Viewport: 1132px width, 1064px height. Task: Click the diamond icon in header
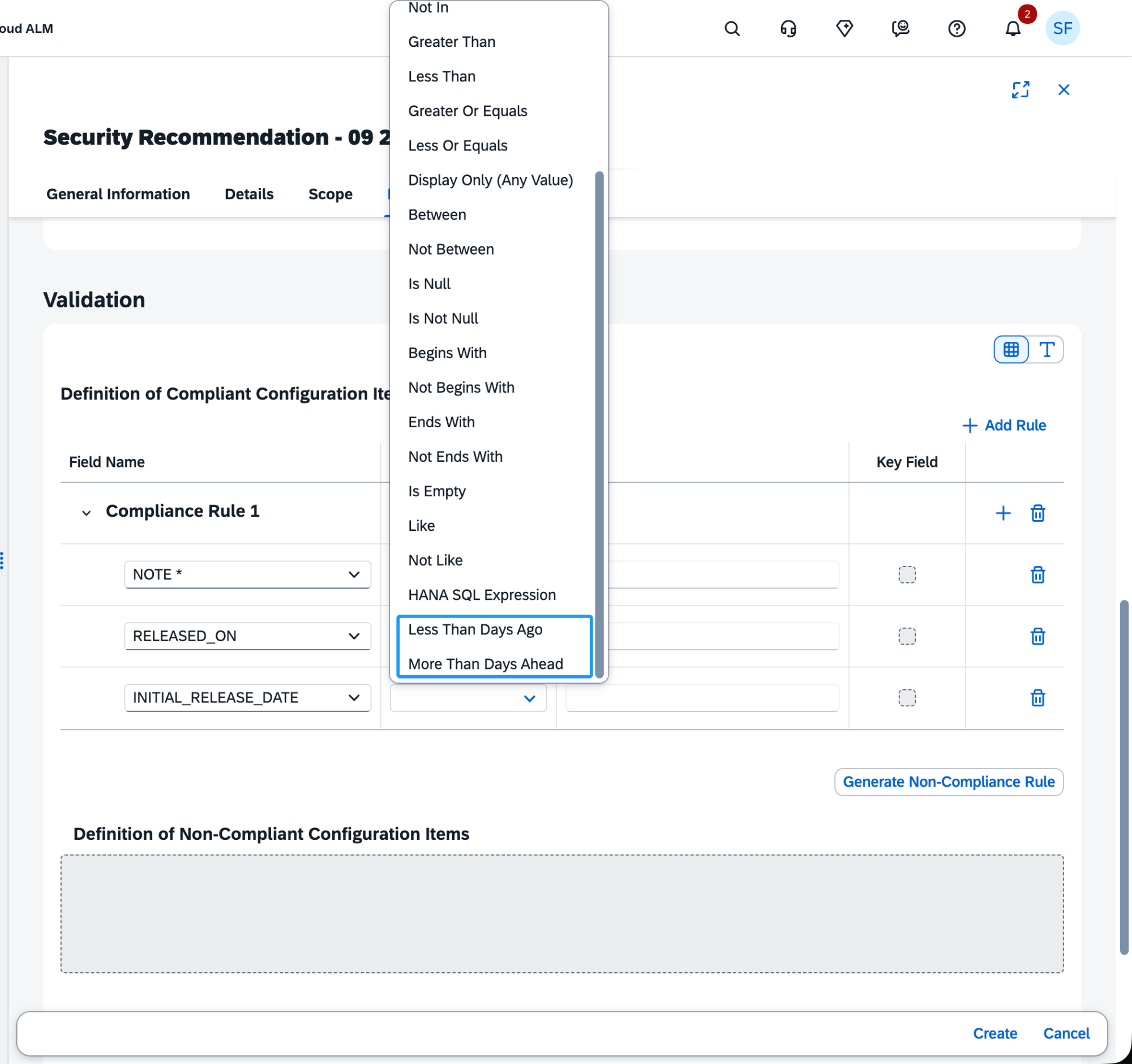pos(844,28)
